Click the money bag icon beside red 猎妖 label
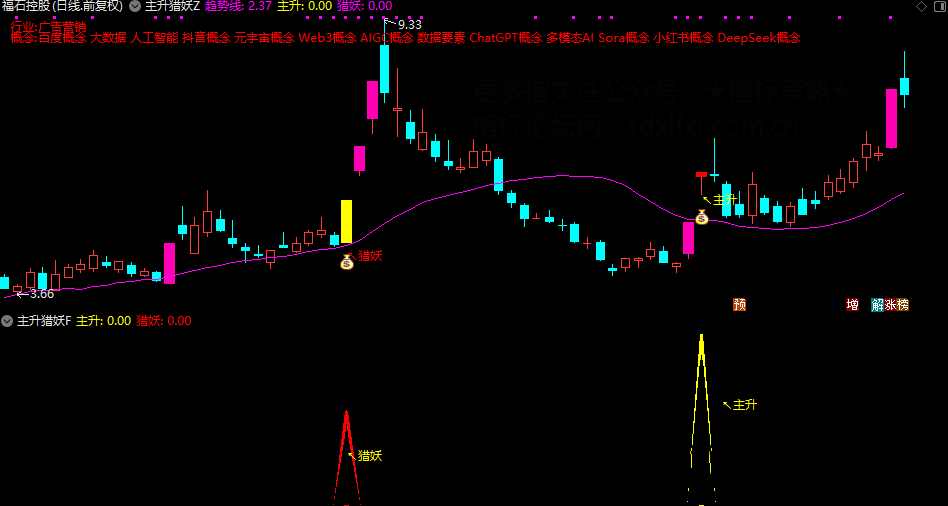Screen dimensions: 948x506 [346, 262]
